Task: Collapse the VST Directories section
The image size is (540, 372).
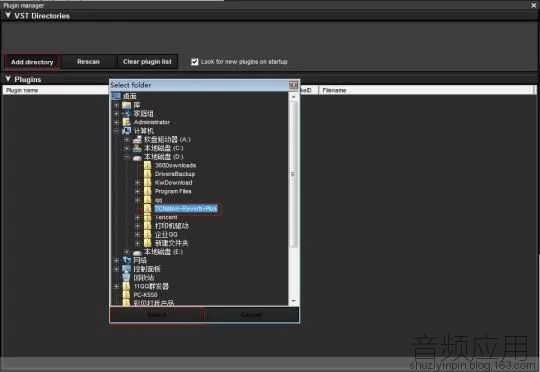Action: point(8,16)
